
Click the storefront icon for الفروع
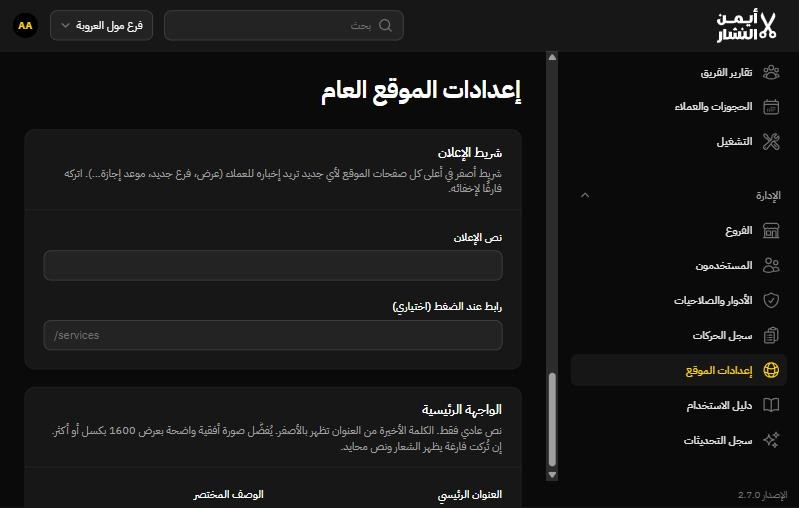pyautogui.click(x=771, y=231)
